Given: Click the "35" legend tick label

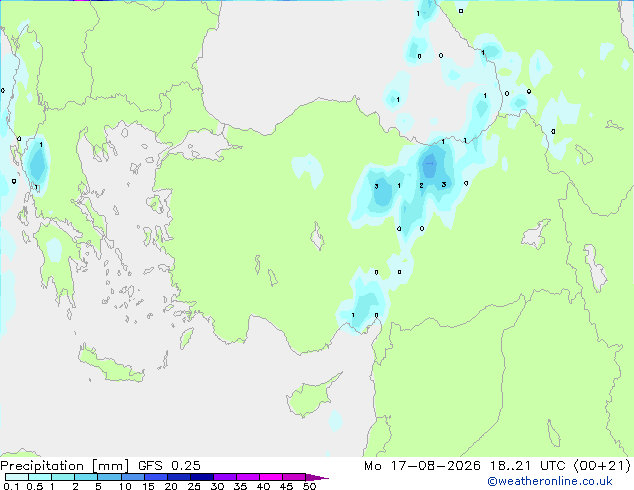Looking at the screenshot, I should [x=240, y=486].
